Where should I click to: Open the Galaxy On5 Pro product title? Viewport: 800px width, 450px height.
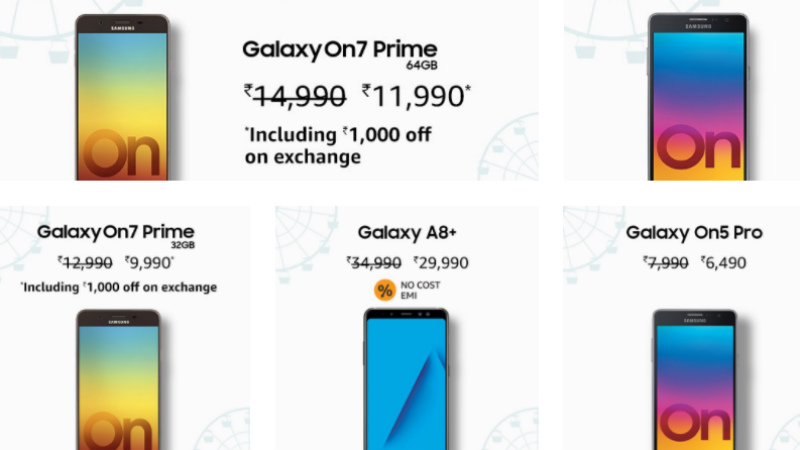click(x=694, y=233)
